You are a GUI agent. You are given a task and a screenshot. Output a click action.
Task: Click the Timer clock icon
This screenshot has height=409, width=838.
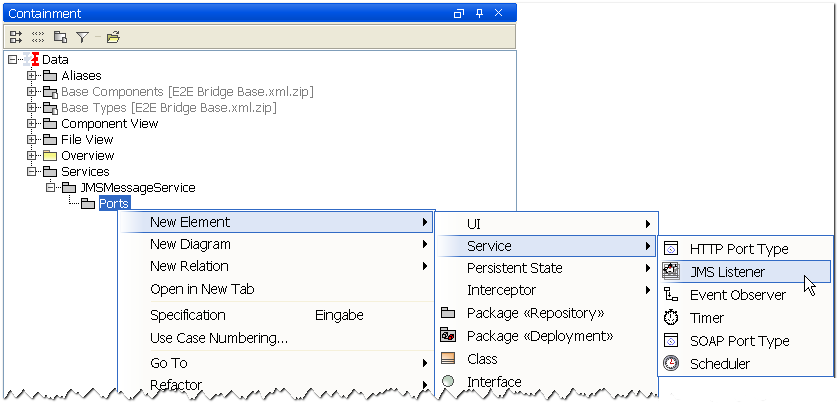(x=671, y=317)
